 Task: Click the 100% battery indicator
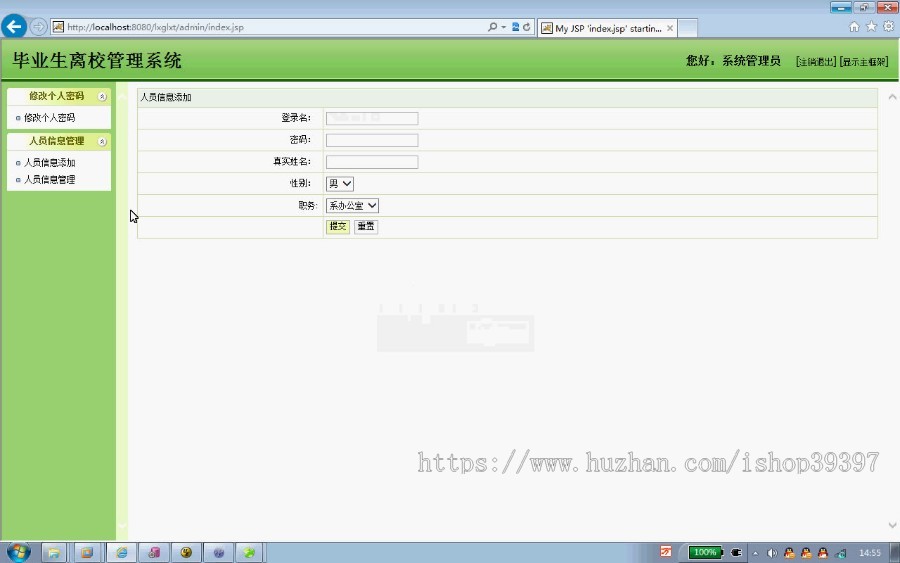point(705,553)
